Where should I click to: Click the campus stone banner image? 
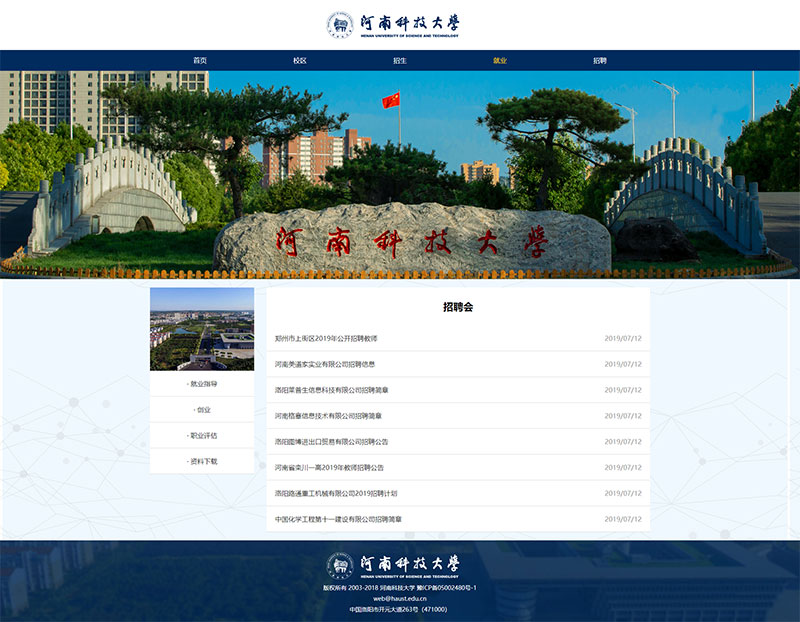(400, 175)
